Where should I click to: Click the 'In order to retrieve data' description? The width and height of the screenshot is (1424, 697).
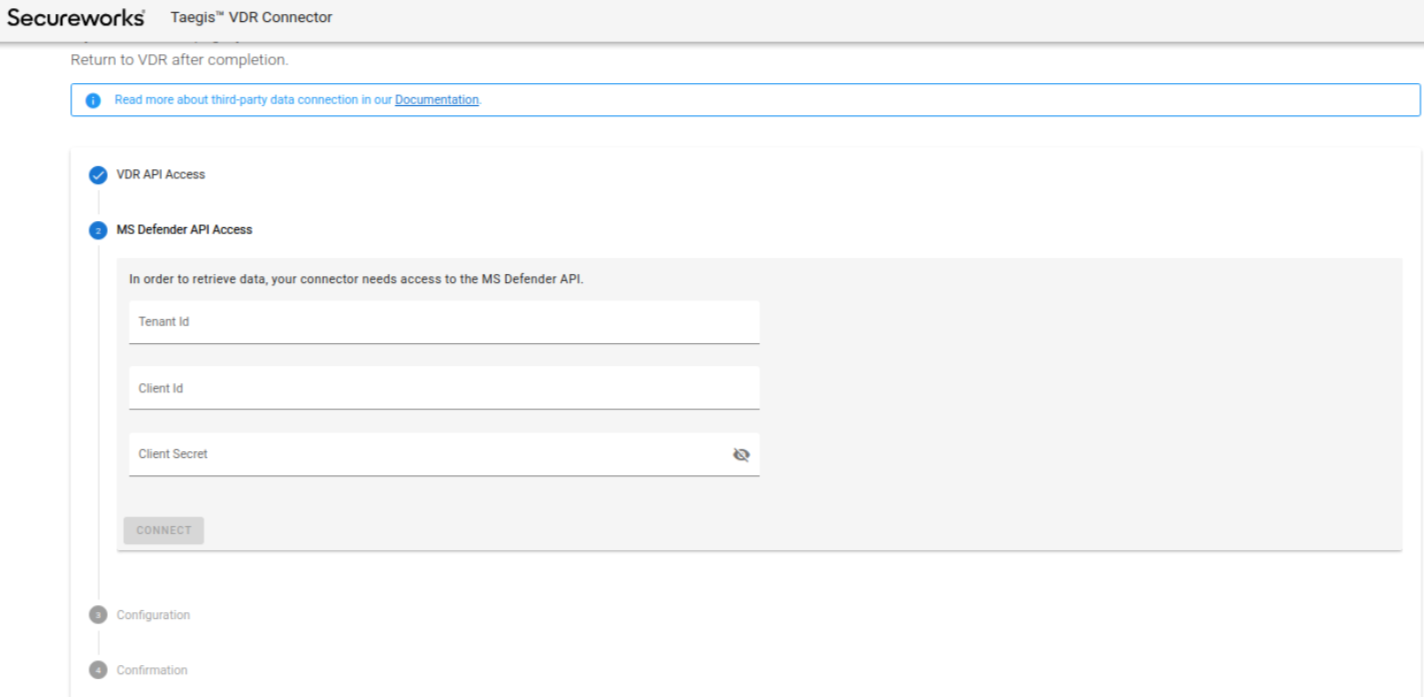(x=356, y=279)
